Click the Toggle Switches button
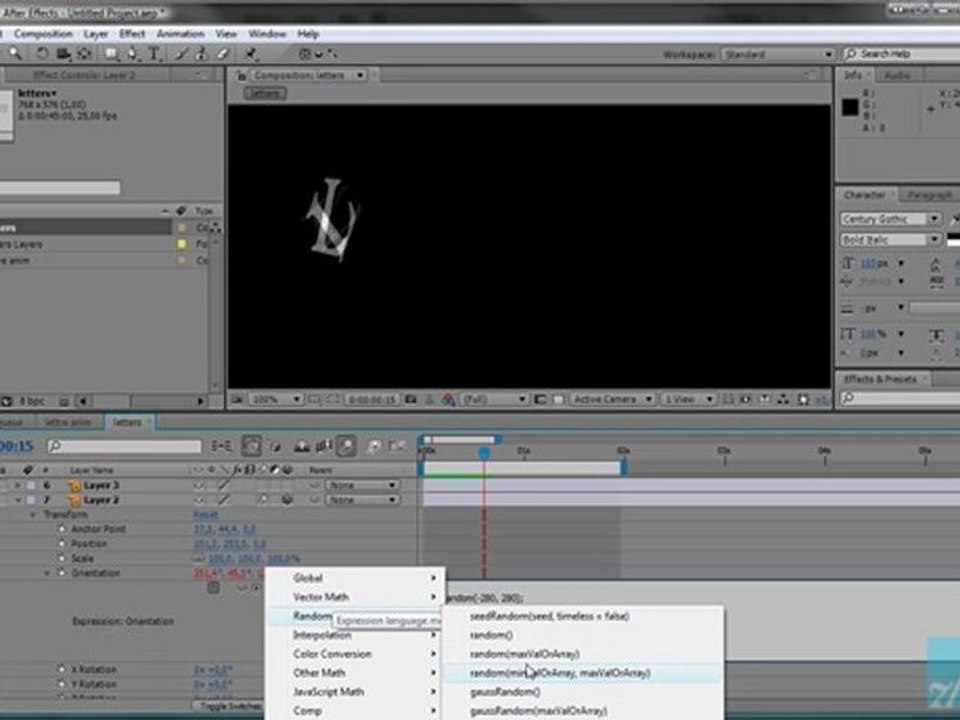Image resolution: width=960 pixels, height=720 pixels. click(230, 706)
